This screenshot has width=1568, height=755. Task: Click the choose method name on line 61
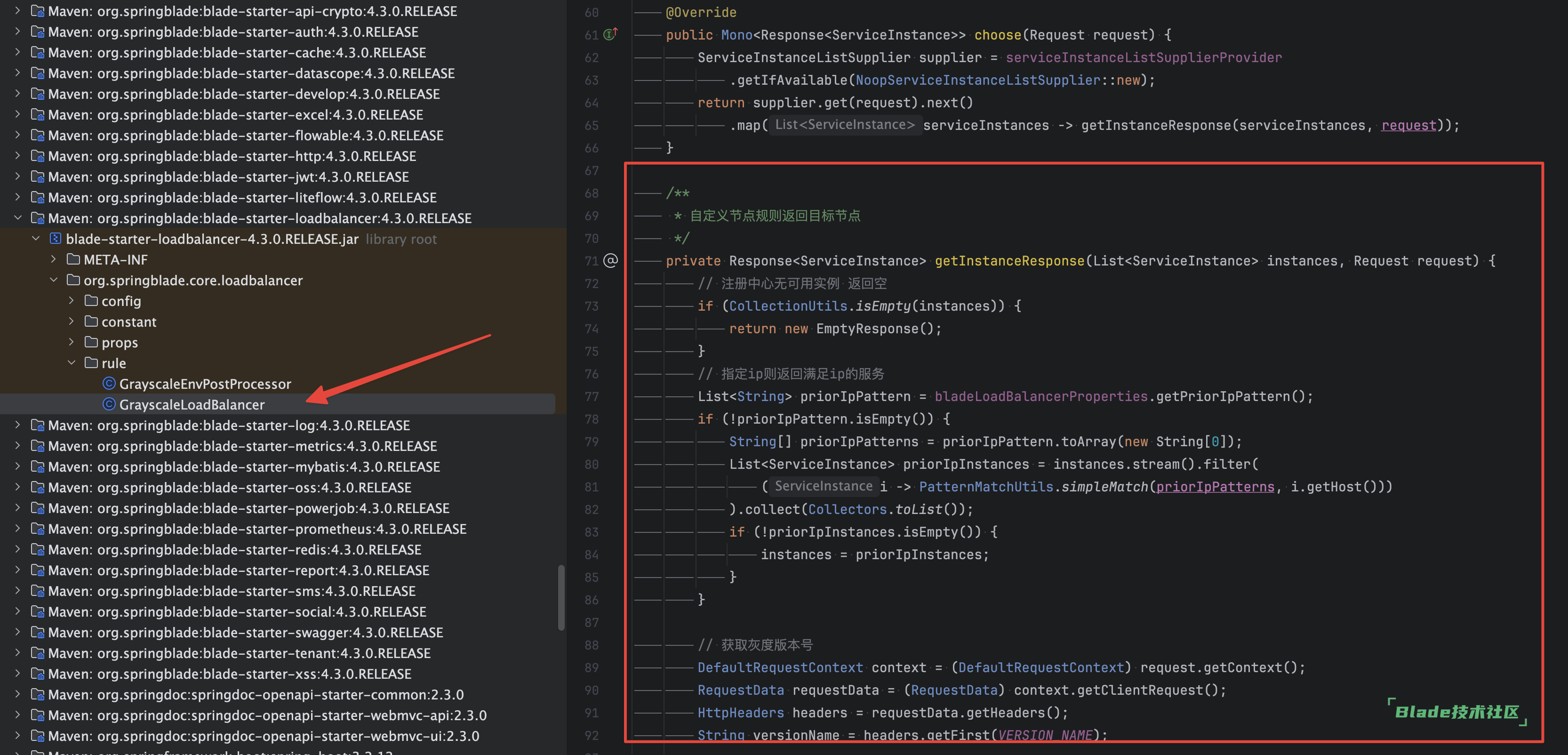point(998,35)
